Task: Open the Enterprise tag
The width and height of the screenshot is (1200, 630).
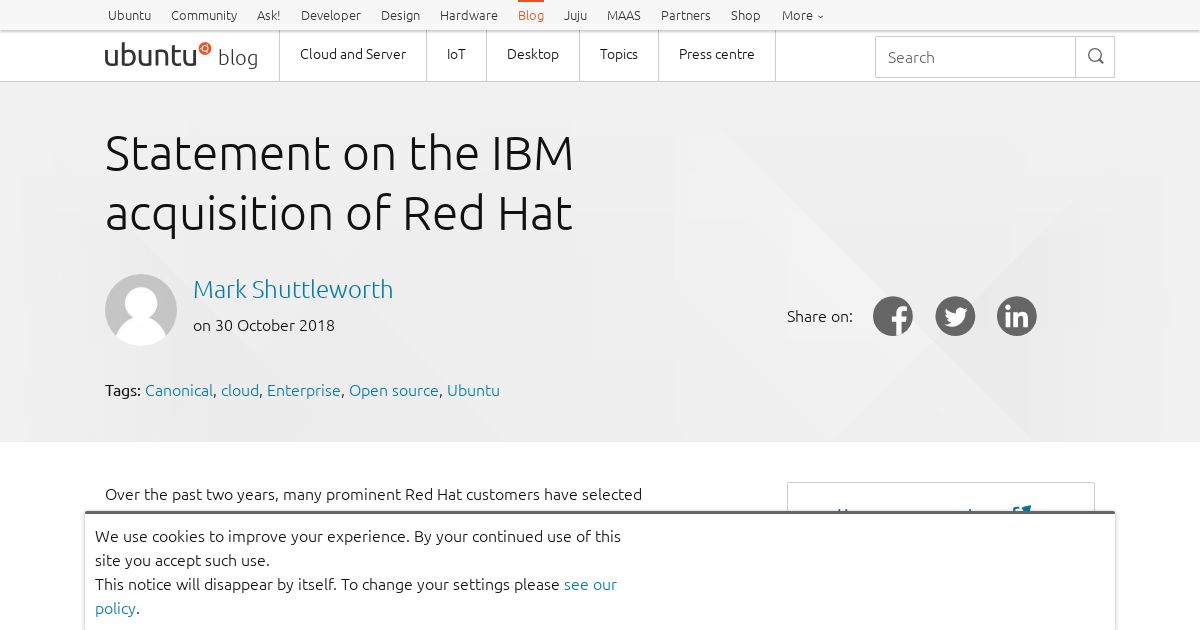Action: tap(304, 390)
